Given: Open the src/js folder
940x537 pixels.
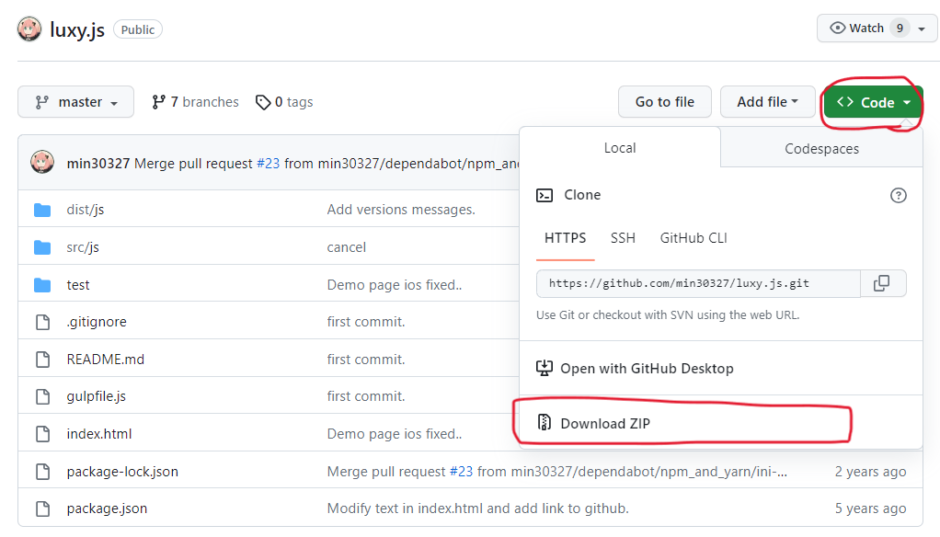Looking at the screenshot, I should [83, 247].
